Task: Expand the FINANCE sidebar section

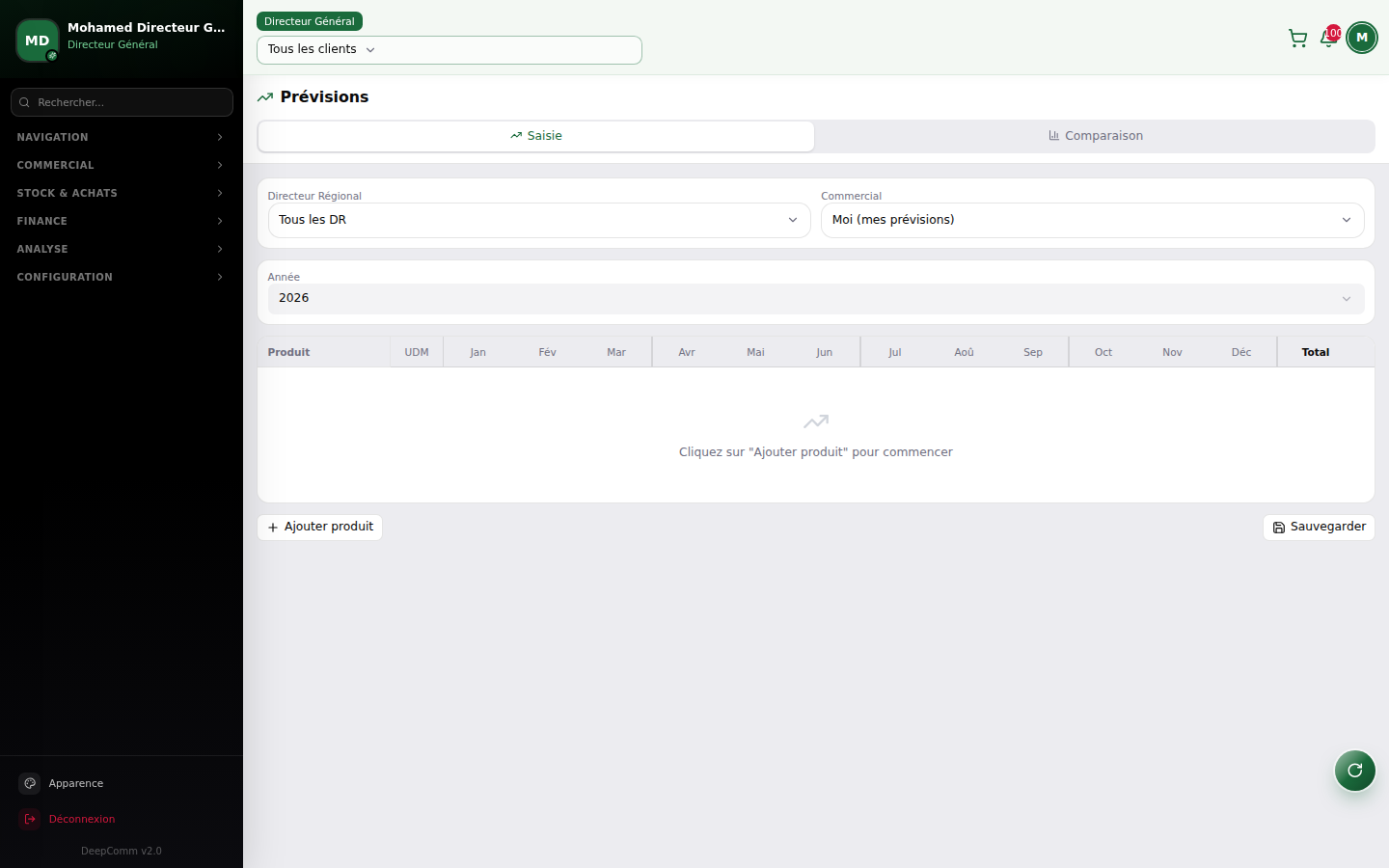Action: 122,221
